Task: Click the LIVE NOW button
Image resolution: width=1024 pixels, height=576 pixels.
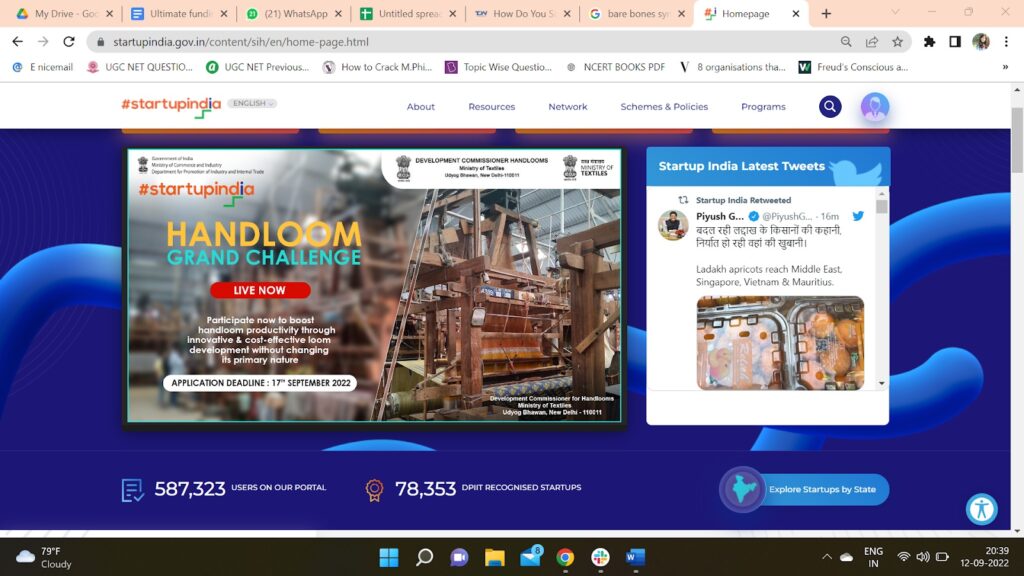Action: click(260, 290)
